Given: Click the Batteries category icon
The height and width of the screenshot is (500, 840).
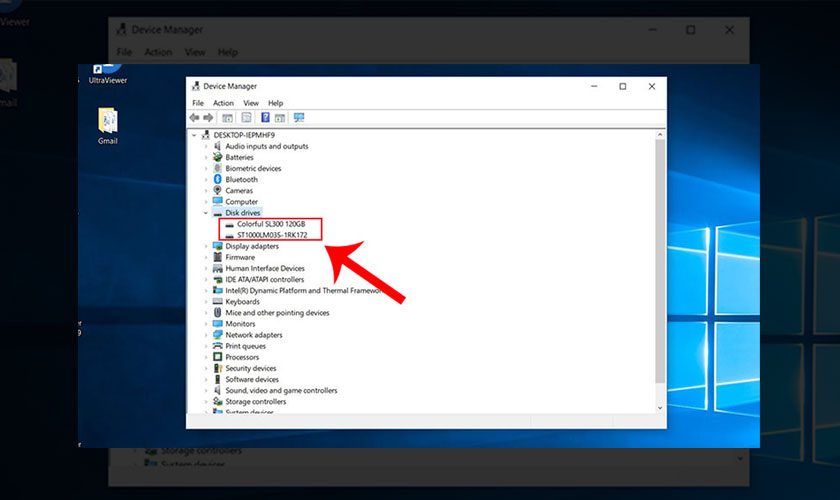Looking at the screenshot, I should click(x=217, y=158).
